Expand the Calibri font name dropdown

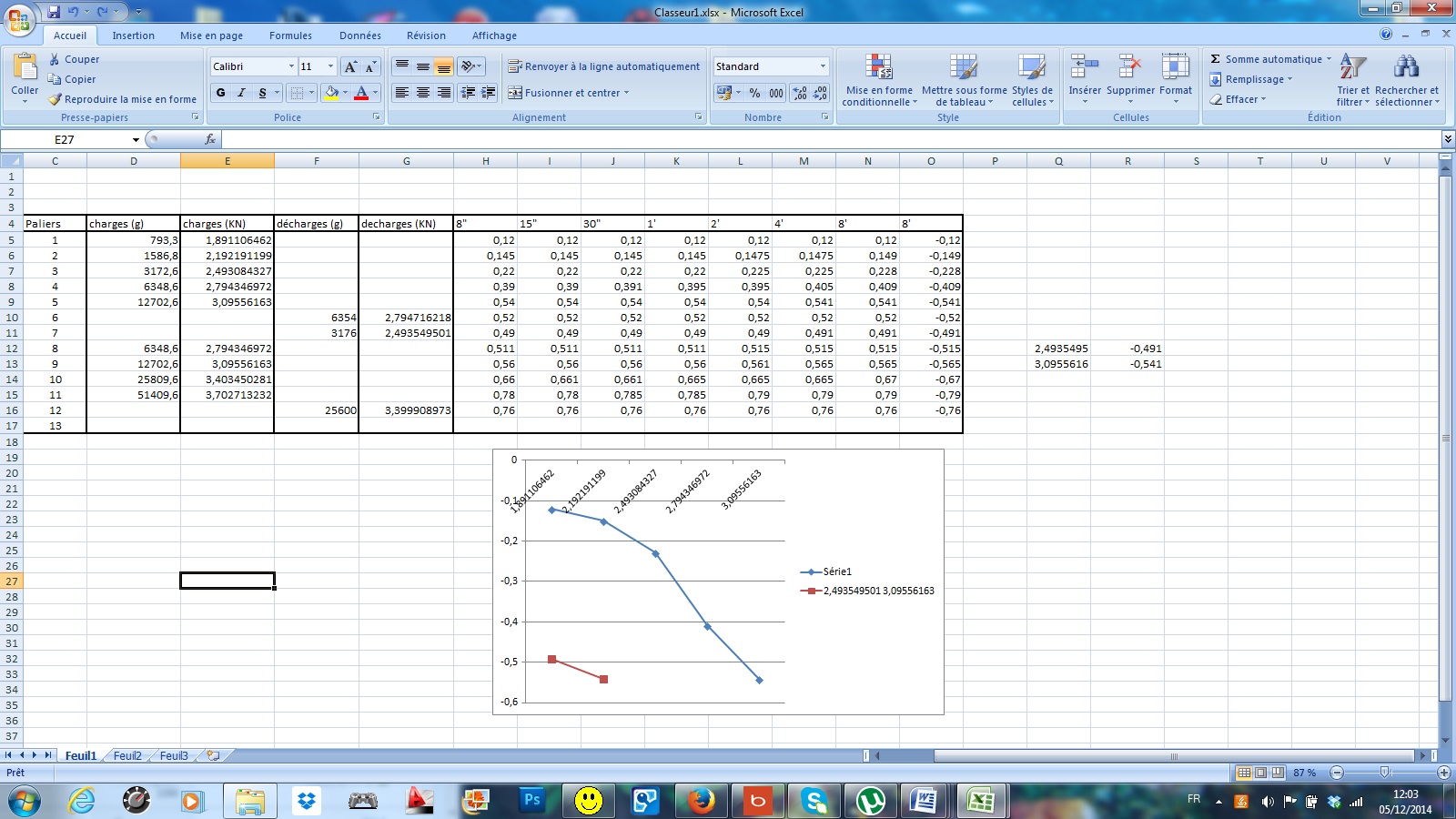point(291,66)
